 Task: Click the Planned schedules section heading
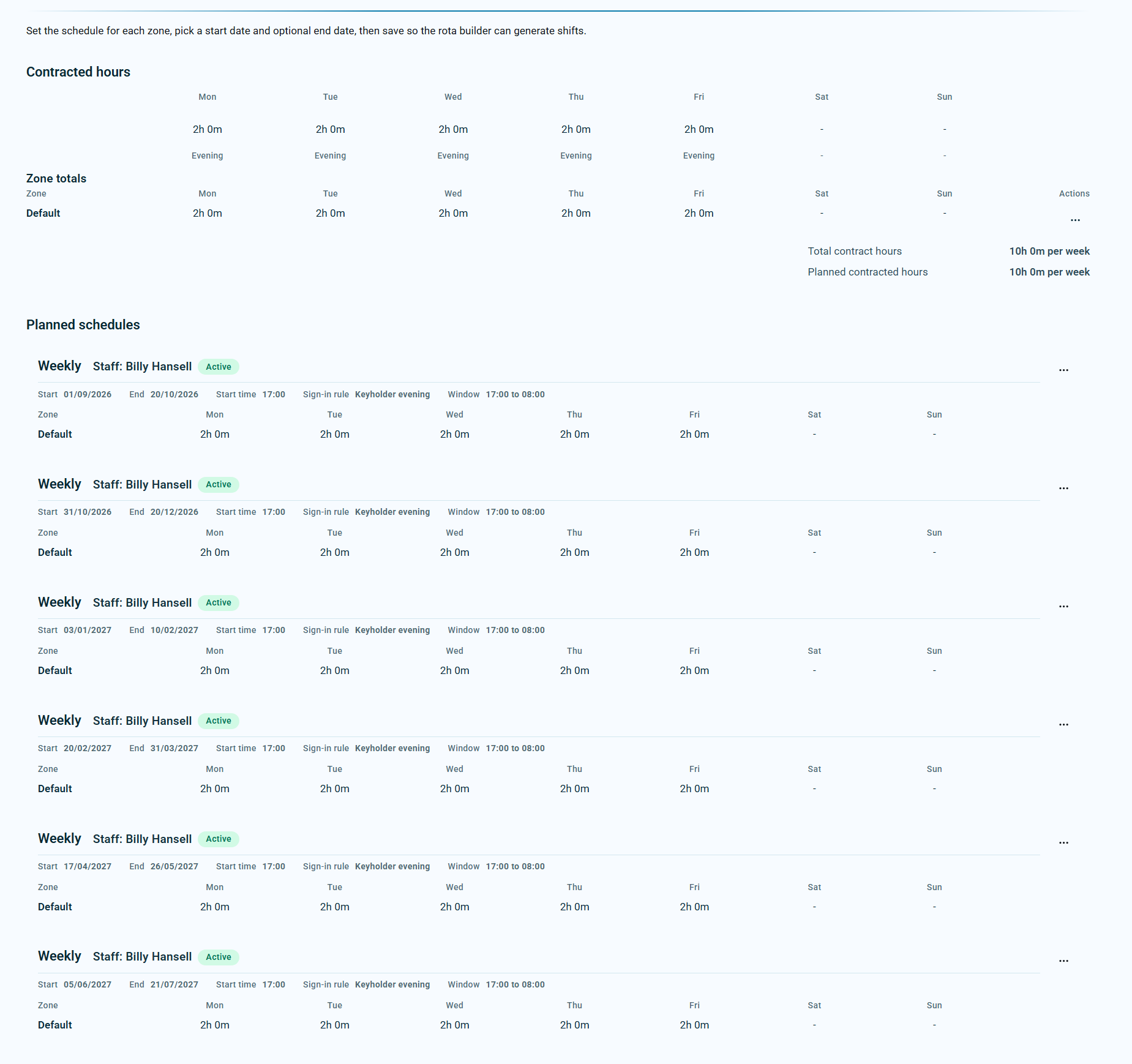[83, 324]
